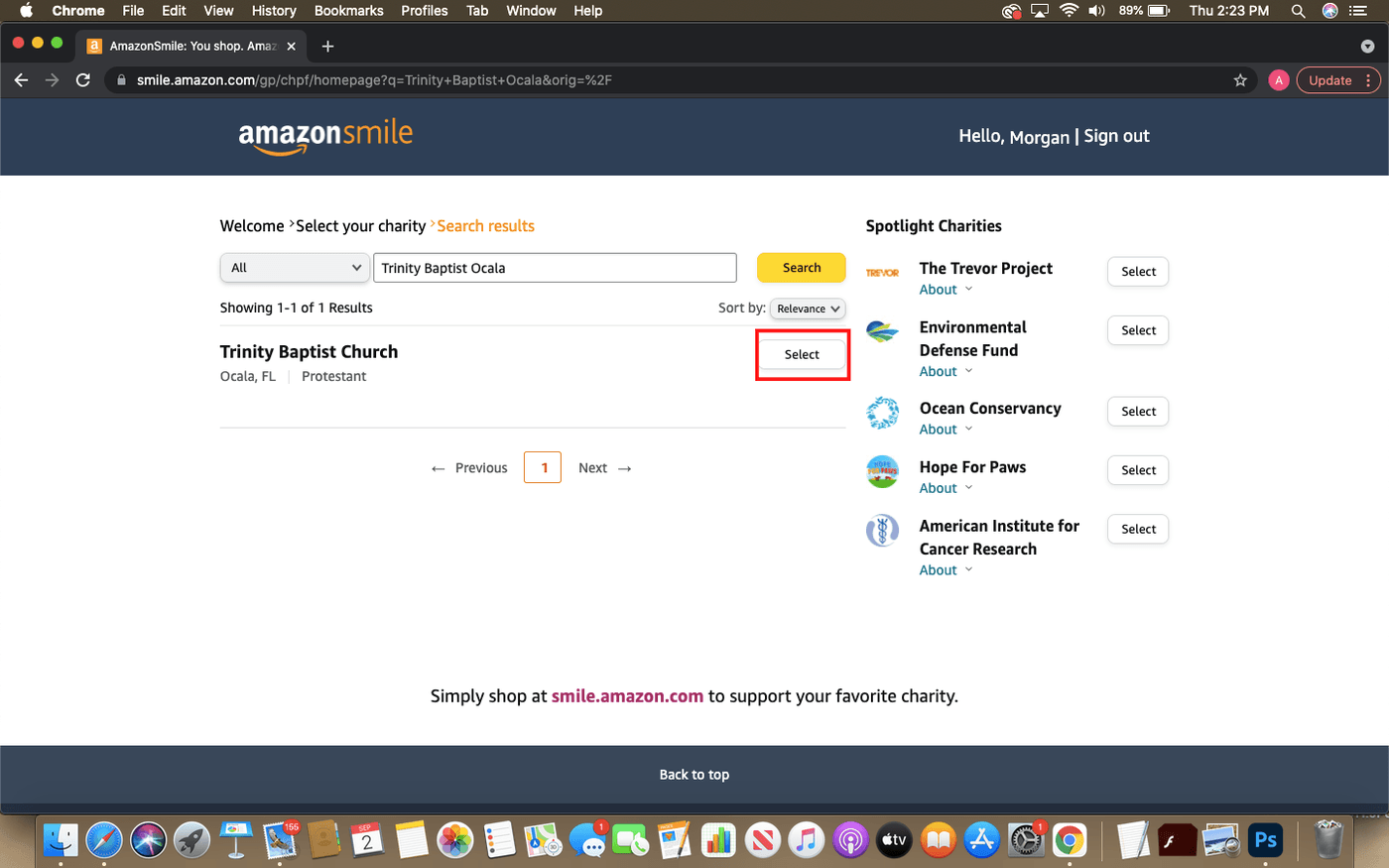Expand About for The Trevor Project

946,290
